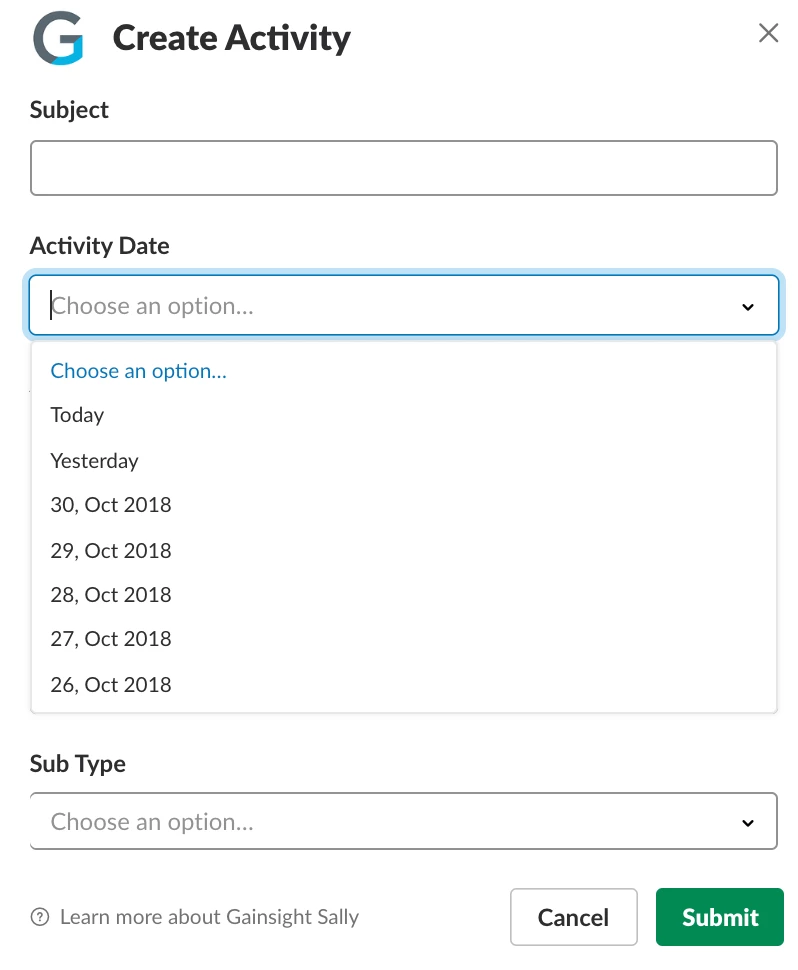
Task: Close the Create Activity dialog
Action: (768, 33)
